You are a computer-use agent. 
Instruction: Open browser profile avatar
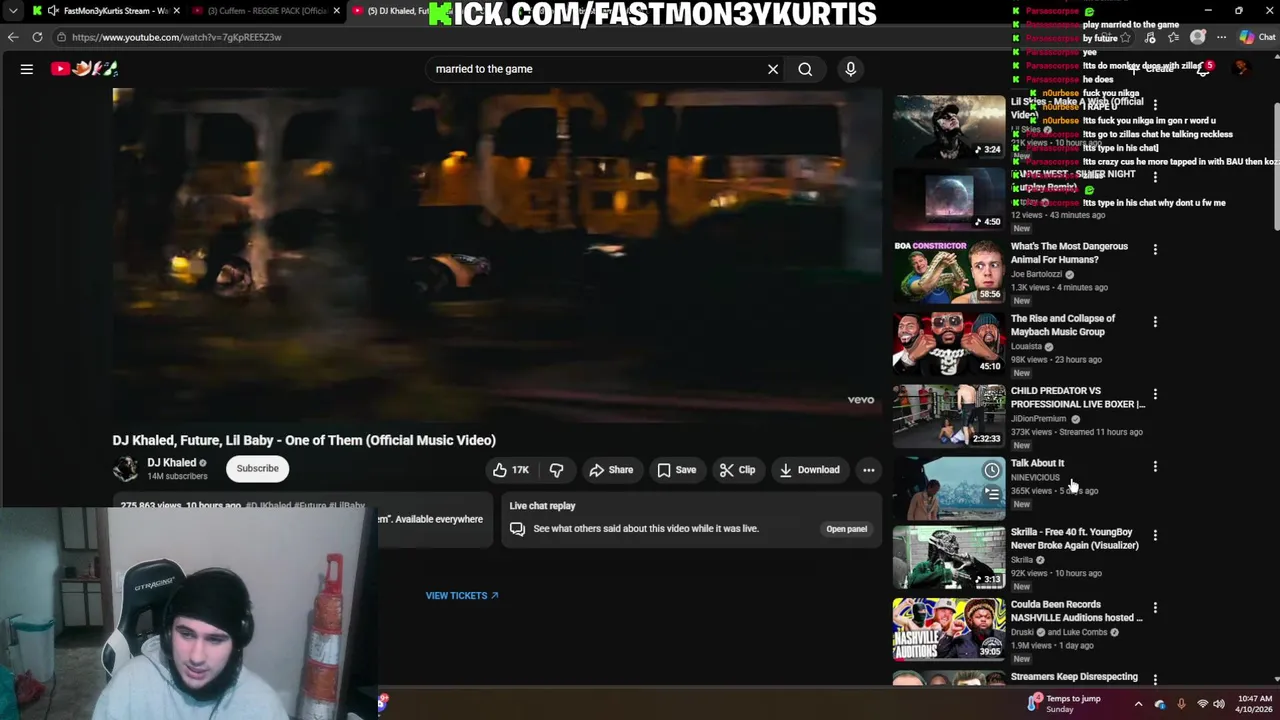[x=1198, y=37]
